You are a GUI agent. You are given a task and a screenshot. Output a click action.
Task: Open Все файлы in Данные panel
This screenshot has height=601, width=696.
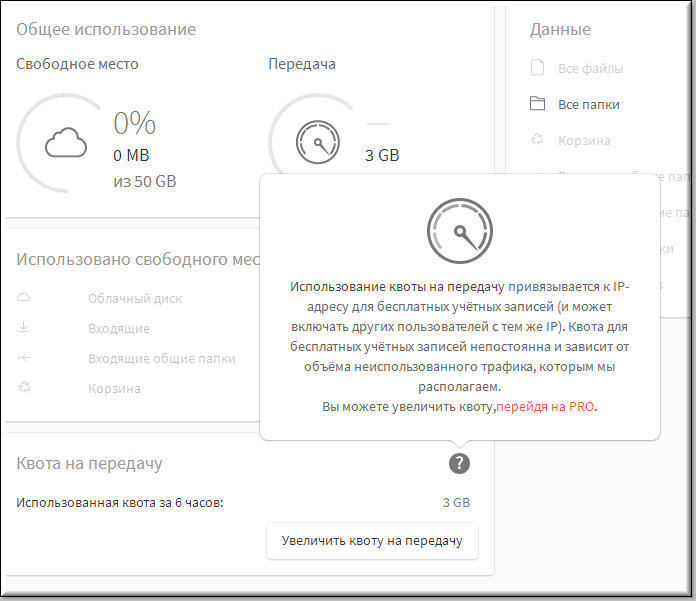tap(590, 68)
